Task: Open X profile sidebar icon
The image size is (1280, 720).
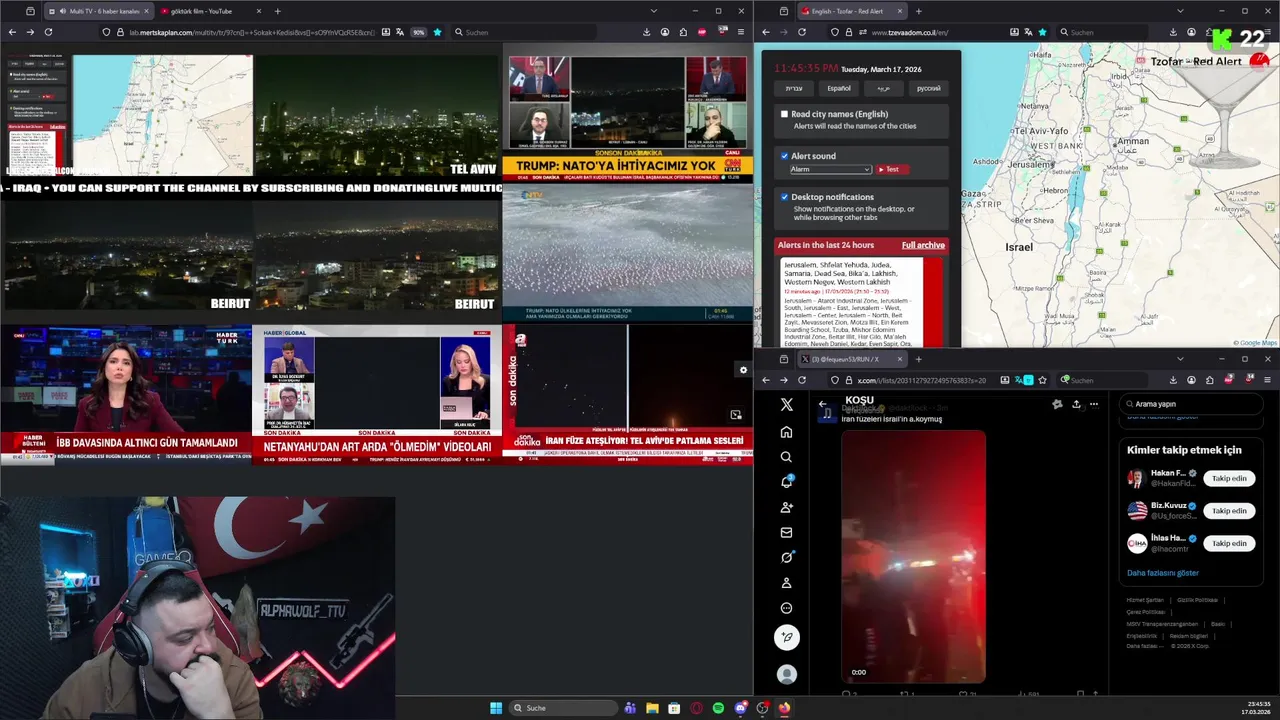Action: [787, 583]
